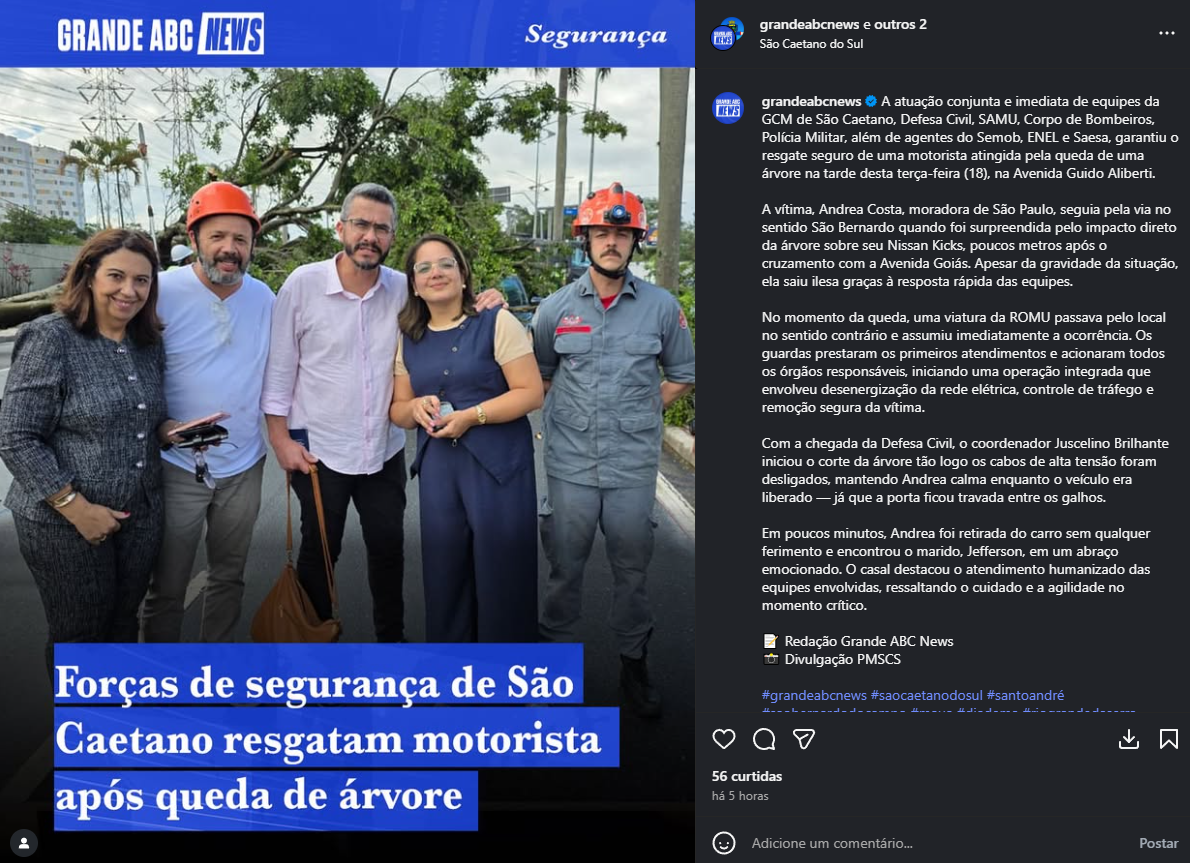Open comments via speech bubble icon

point(764,739)
